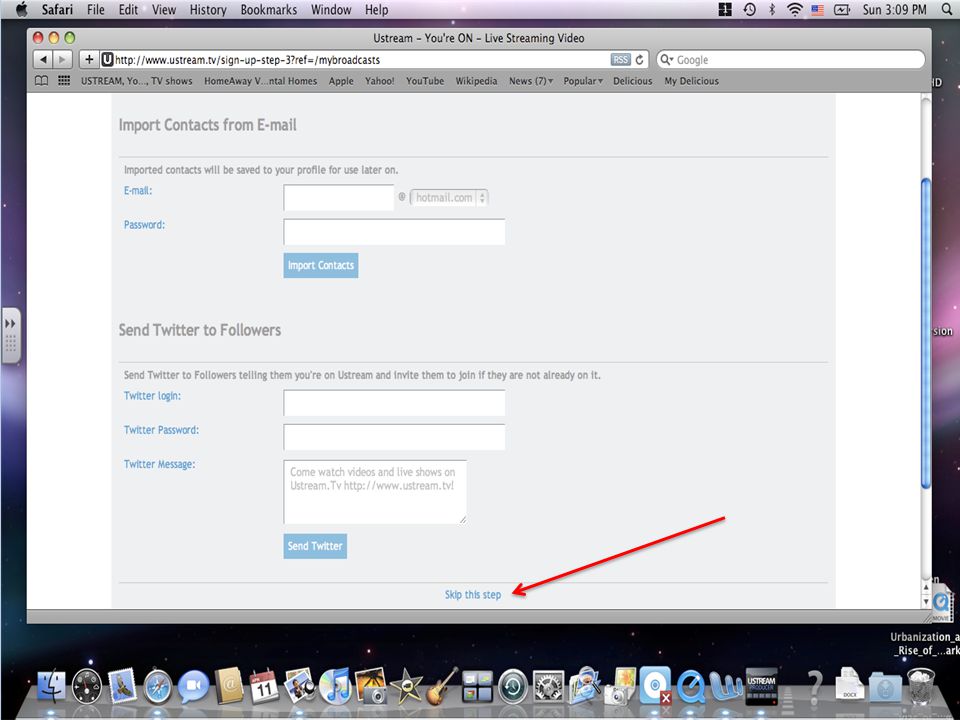Open the Wikipedia bookmark
Screen dimensions: 960x720
click(x=476, y=81)
